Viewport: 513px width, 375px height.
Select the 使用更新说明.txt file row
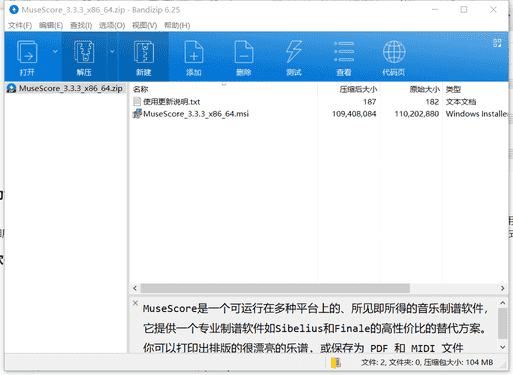coord(318,102)
